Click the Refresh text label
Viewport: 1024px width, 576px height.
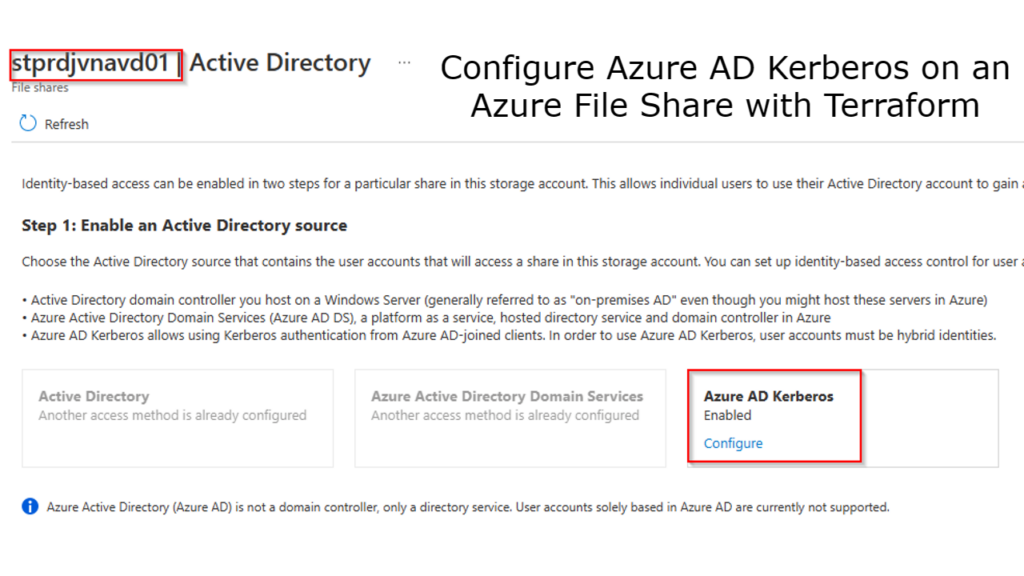66,124
